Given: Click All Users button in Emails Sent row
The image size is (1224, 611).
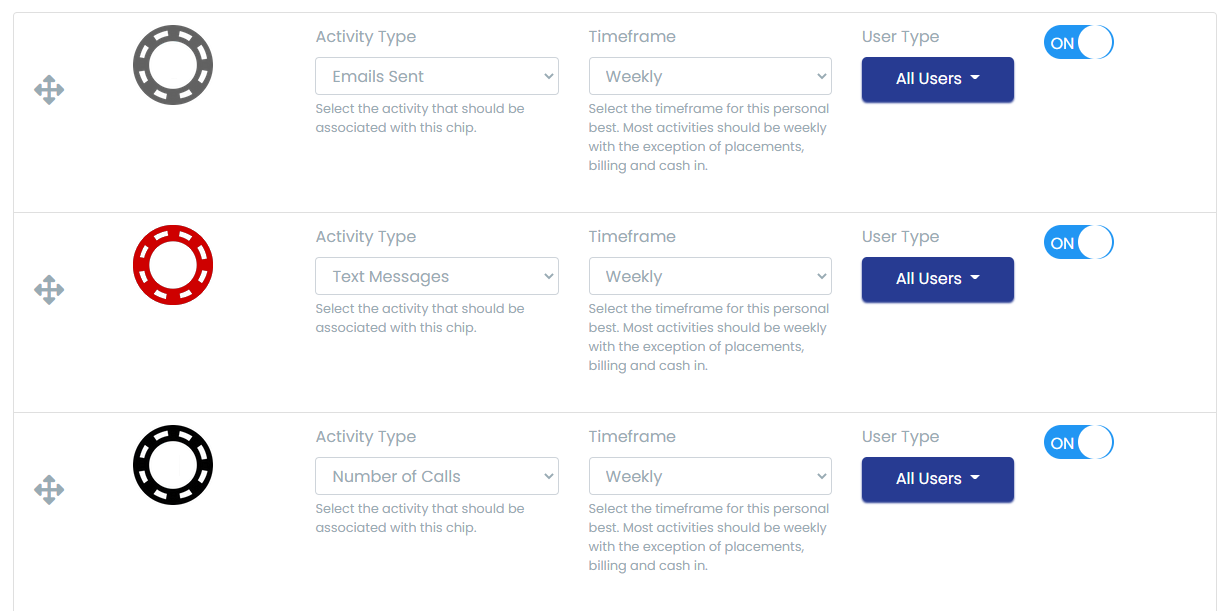Looking at the screenshot, I should coord(937,79).
